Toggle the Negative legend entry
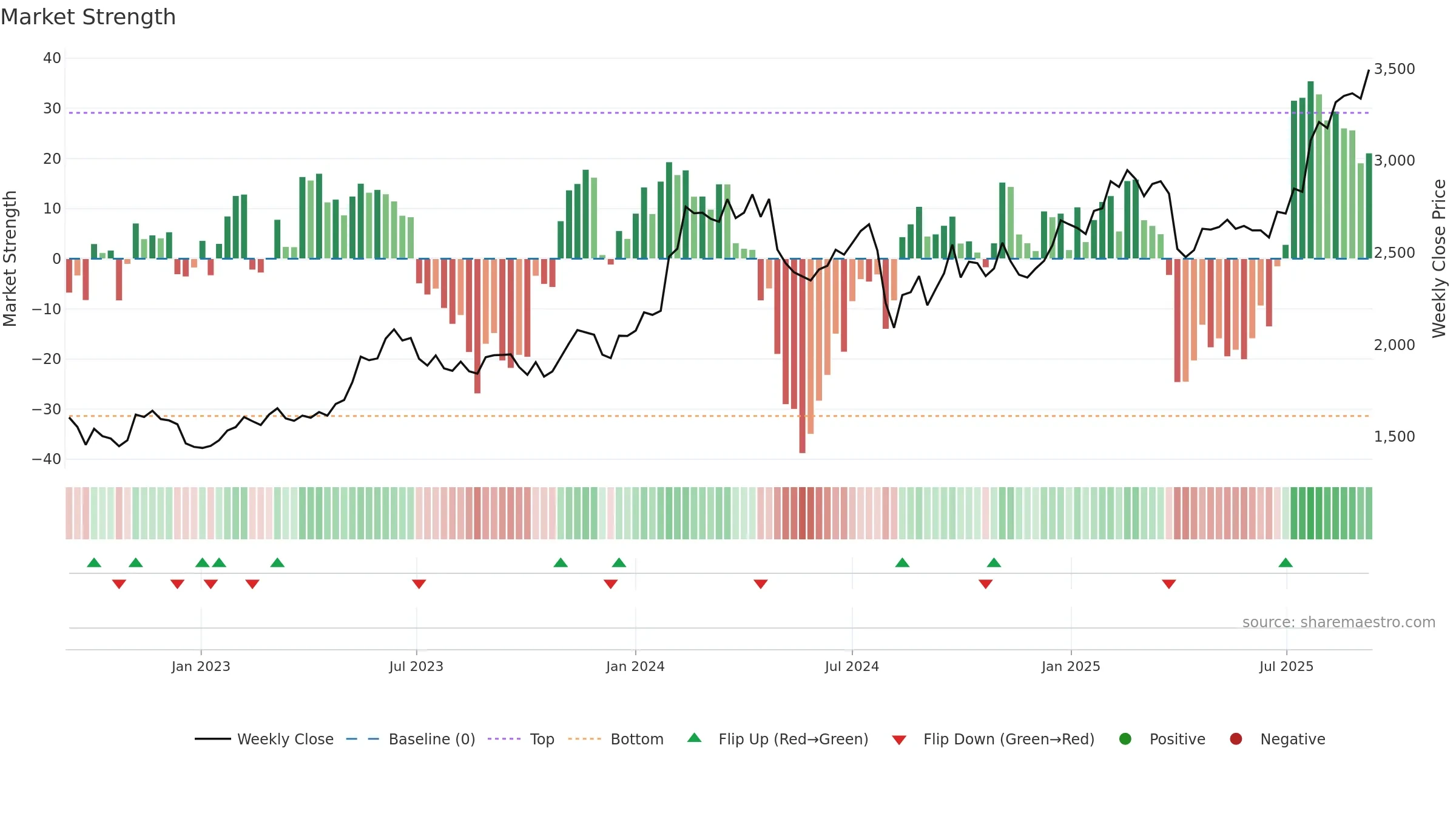This screenshot has width=1456, height=819. click(1277, 739)
